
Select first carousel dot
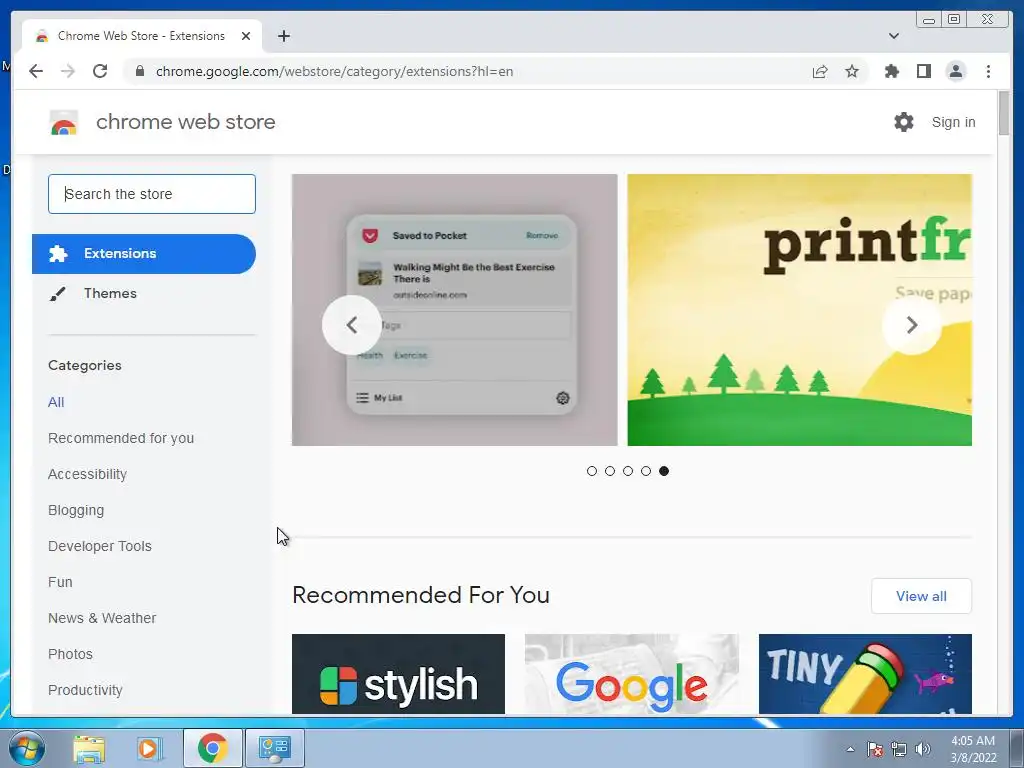click(x=592, y=471)
